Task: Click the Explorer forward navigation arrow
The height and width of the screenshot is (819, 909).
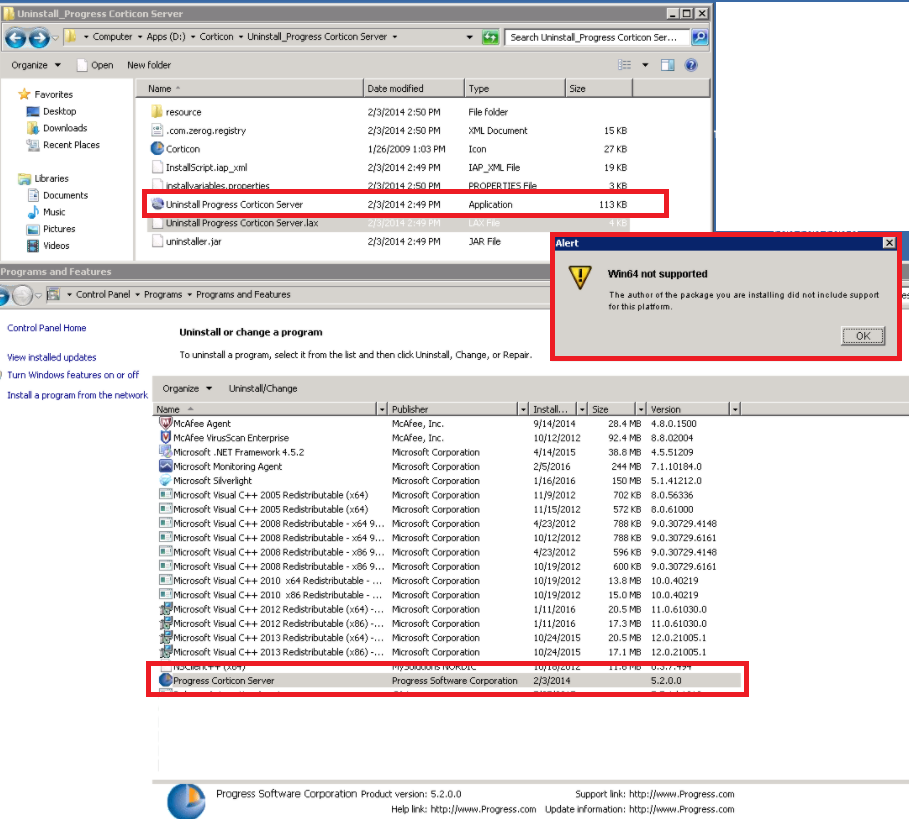Action: pyautogui.click(x=39, y=38)
